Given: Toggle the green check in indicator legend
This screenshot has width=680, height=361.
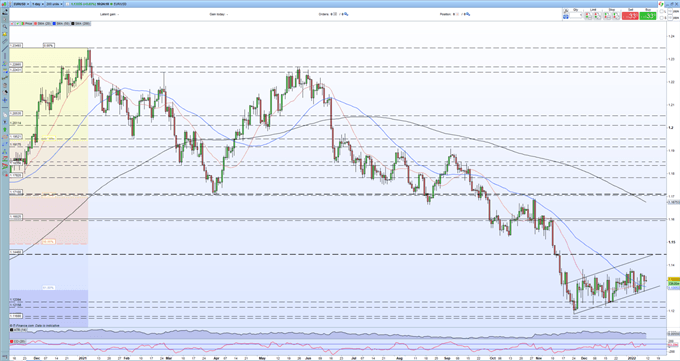Looking at the screenshot, I should (17, 23).
